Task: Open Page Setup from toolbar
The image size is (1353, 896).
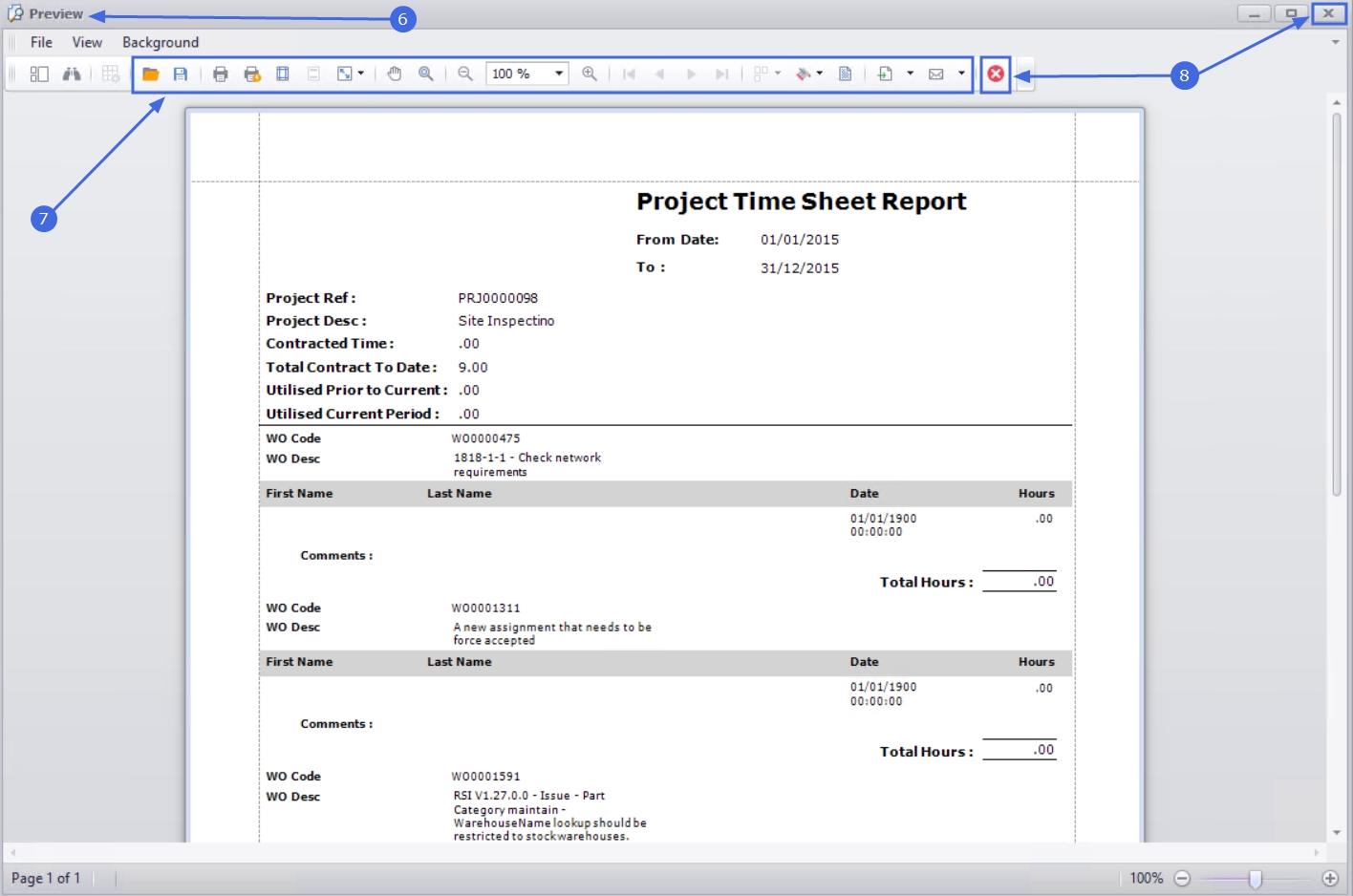Action: (x=283, y=74)
